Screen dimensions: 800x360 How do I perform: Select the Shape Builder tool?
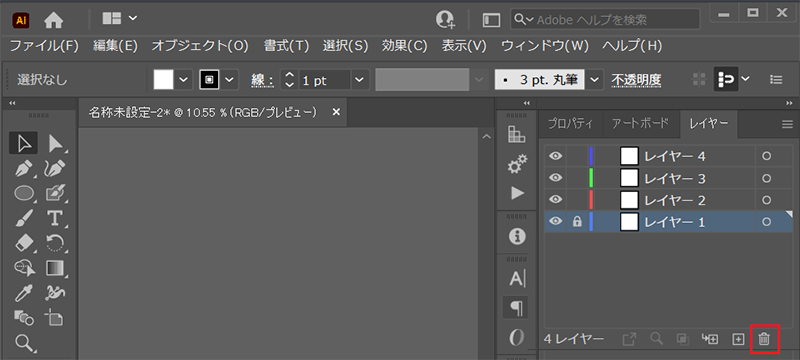click(x=23, y=267)
